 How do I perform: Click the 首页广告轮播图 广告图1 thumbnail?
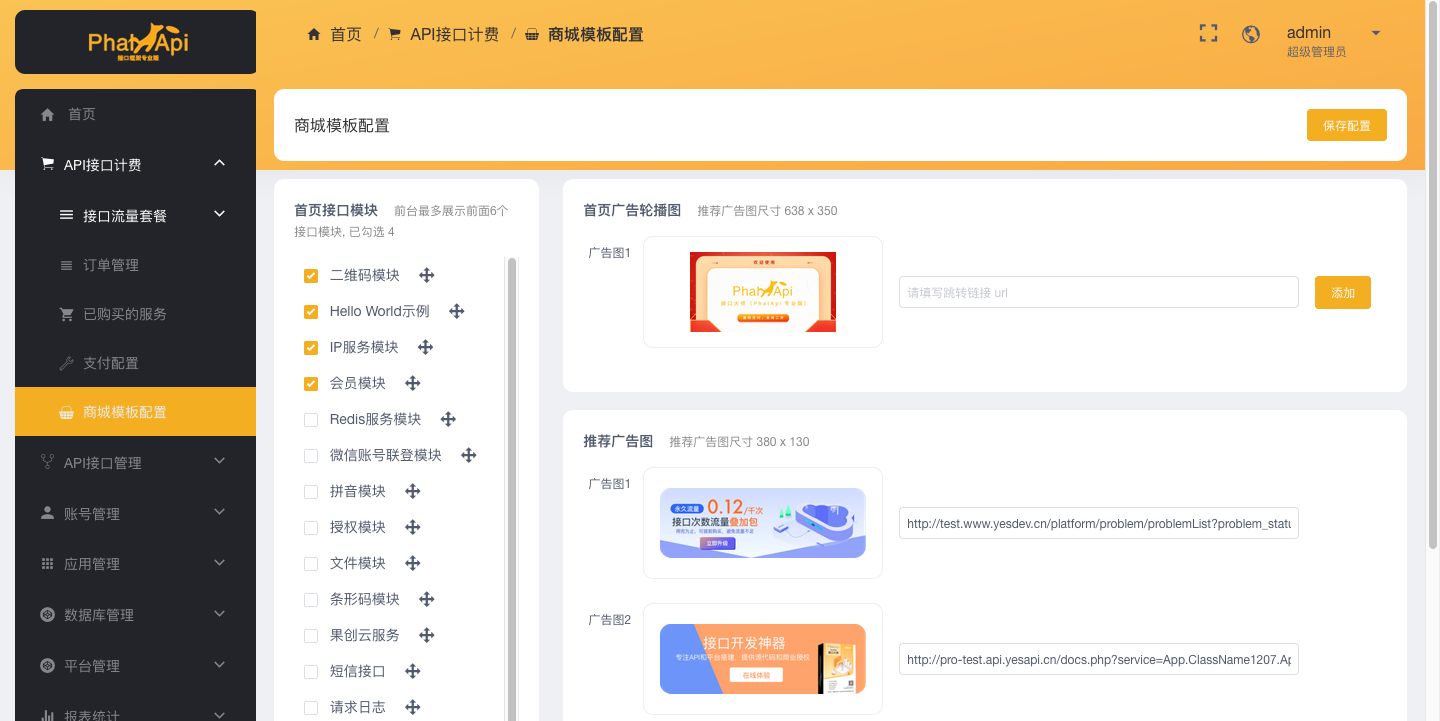(x=763, y=292)
